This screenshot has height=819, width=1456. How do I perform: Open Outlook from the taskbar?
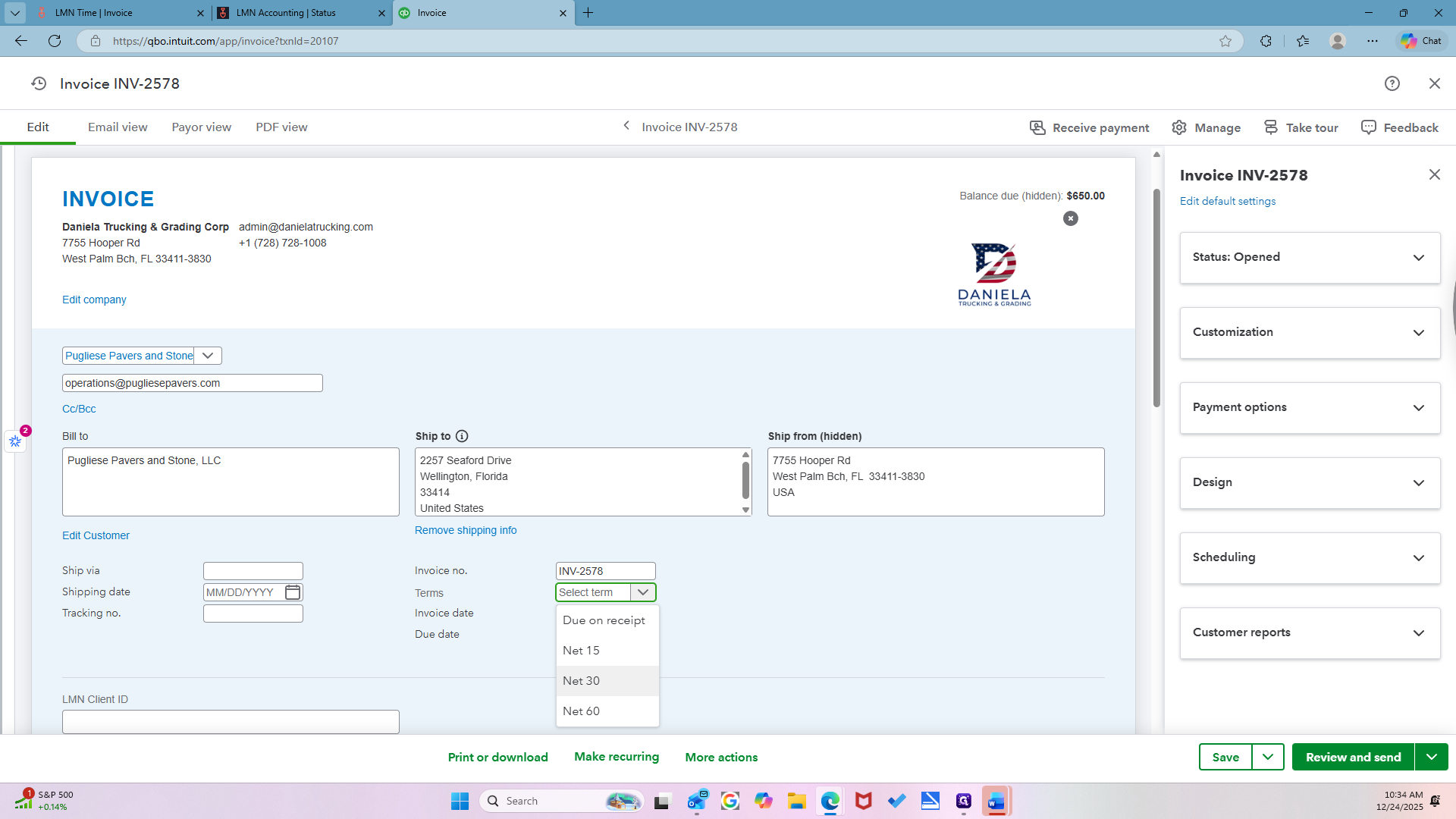697,801
